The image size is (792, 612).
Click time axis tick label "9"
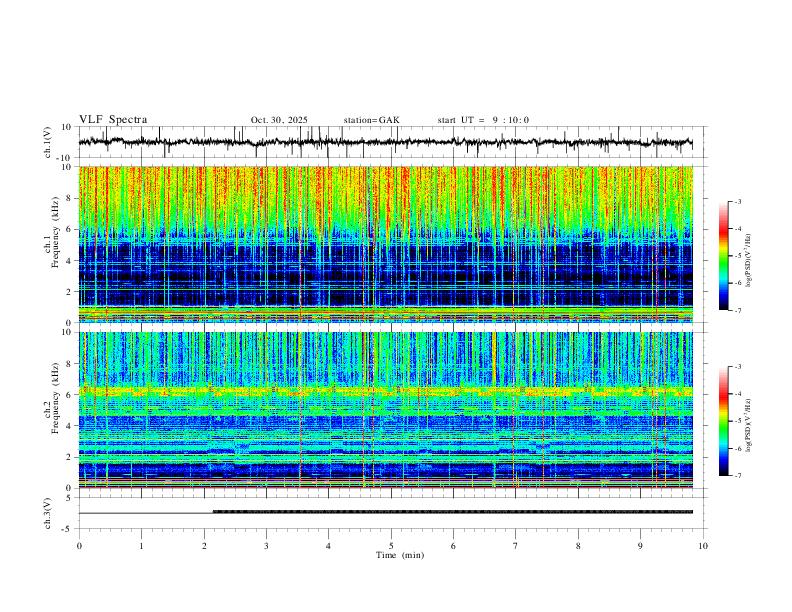640,546
